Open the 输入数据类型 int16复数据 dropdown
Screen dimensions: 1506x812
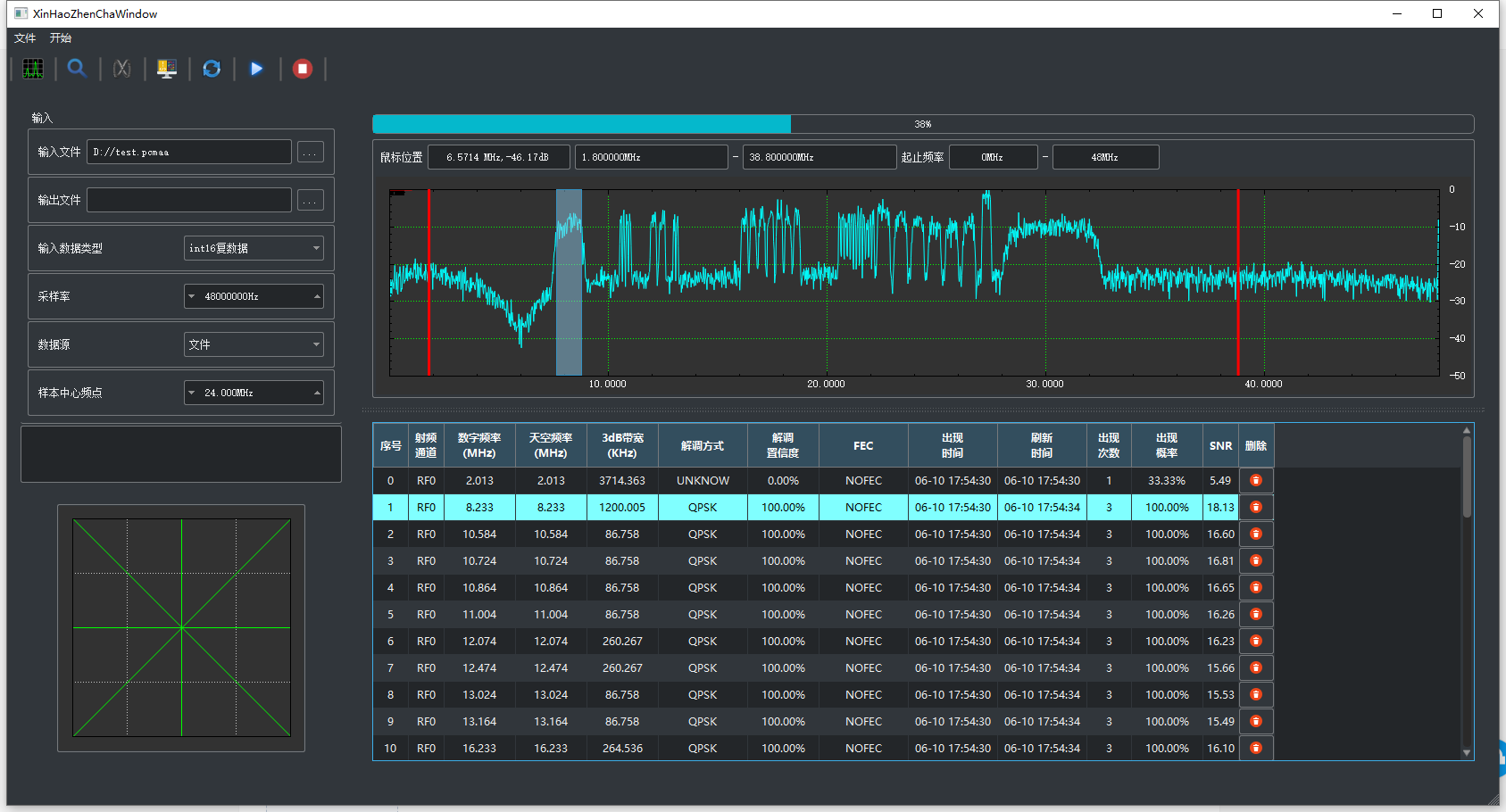point(254,248)
